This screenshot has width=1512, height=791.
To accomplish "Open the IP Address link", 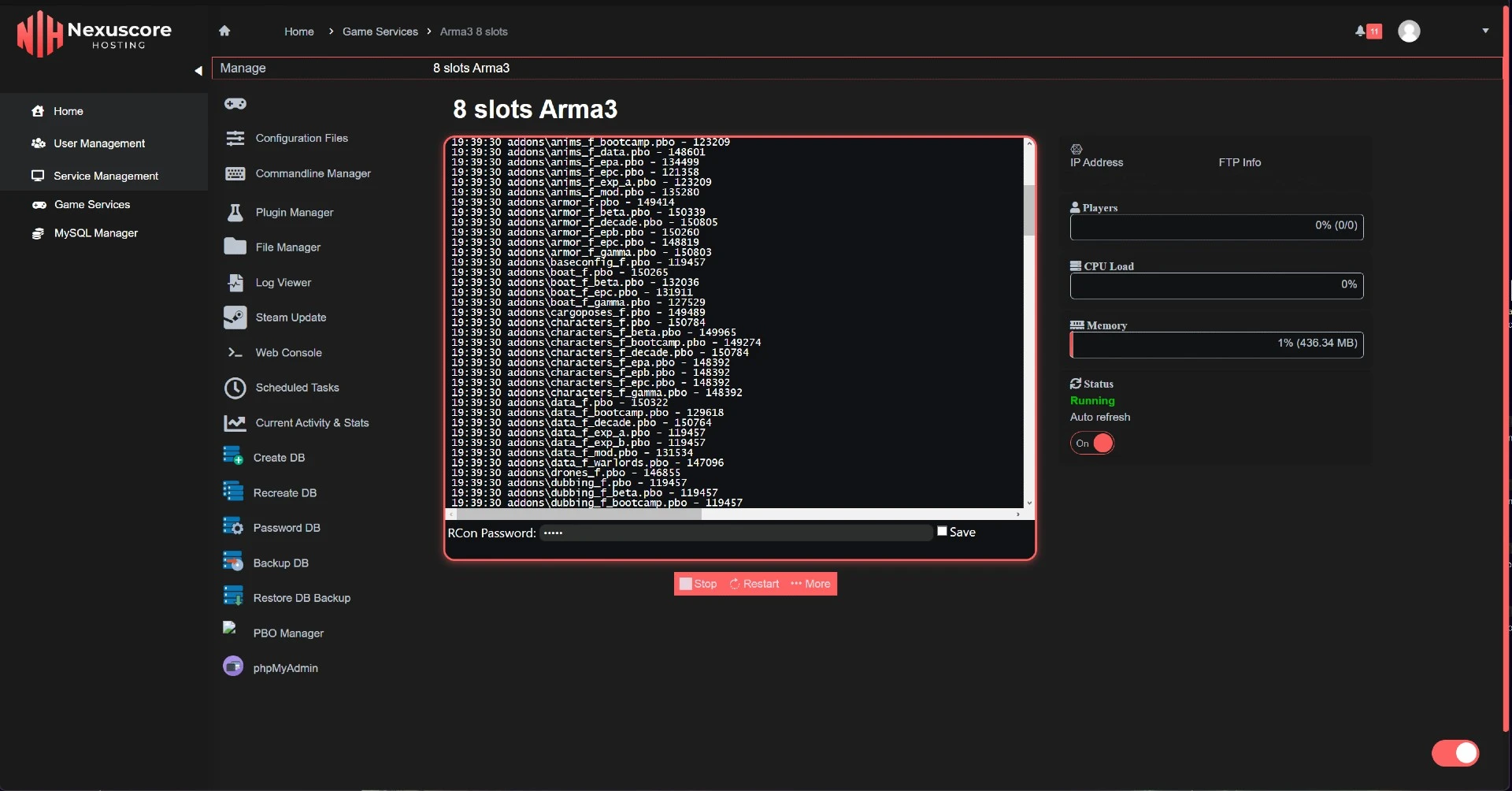I will [1096, 162].
